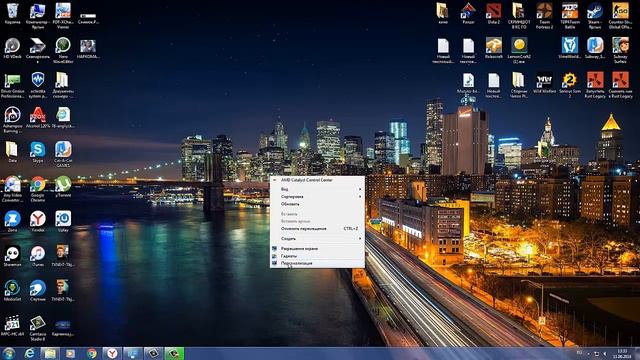640x360 pixels.
Task: Select the Camtasia Studio 8 desktop icon
Action: [x=38, y=328]
